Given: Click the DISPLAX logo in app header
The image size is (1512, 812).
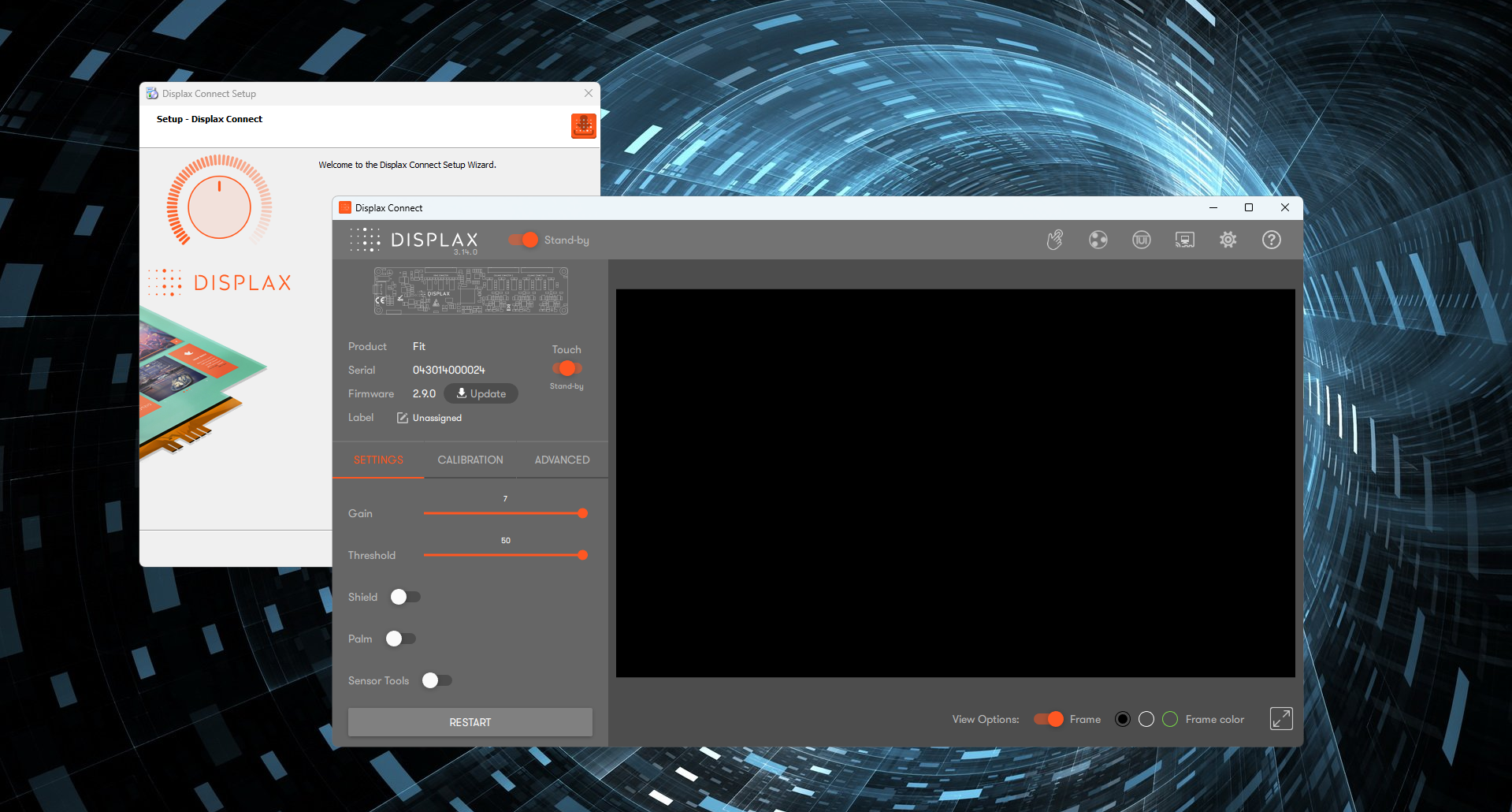Looking at the screenshot, I should pyautogui.click(x=414, y=240).
